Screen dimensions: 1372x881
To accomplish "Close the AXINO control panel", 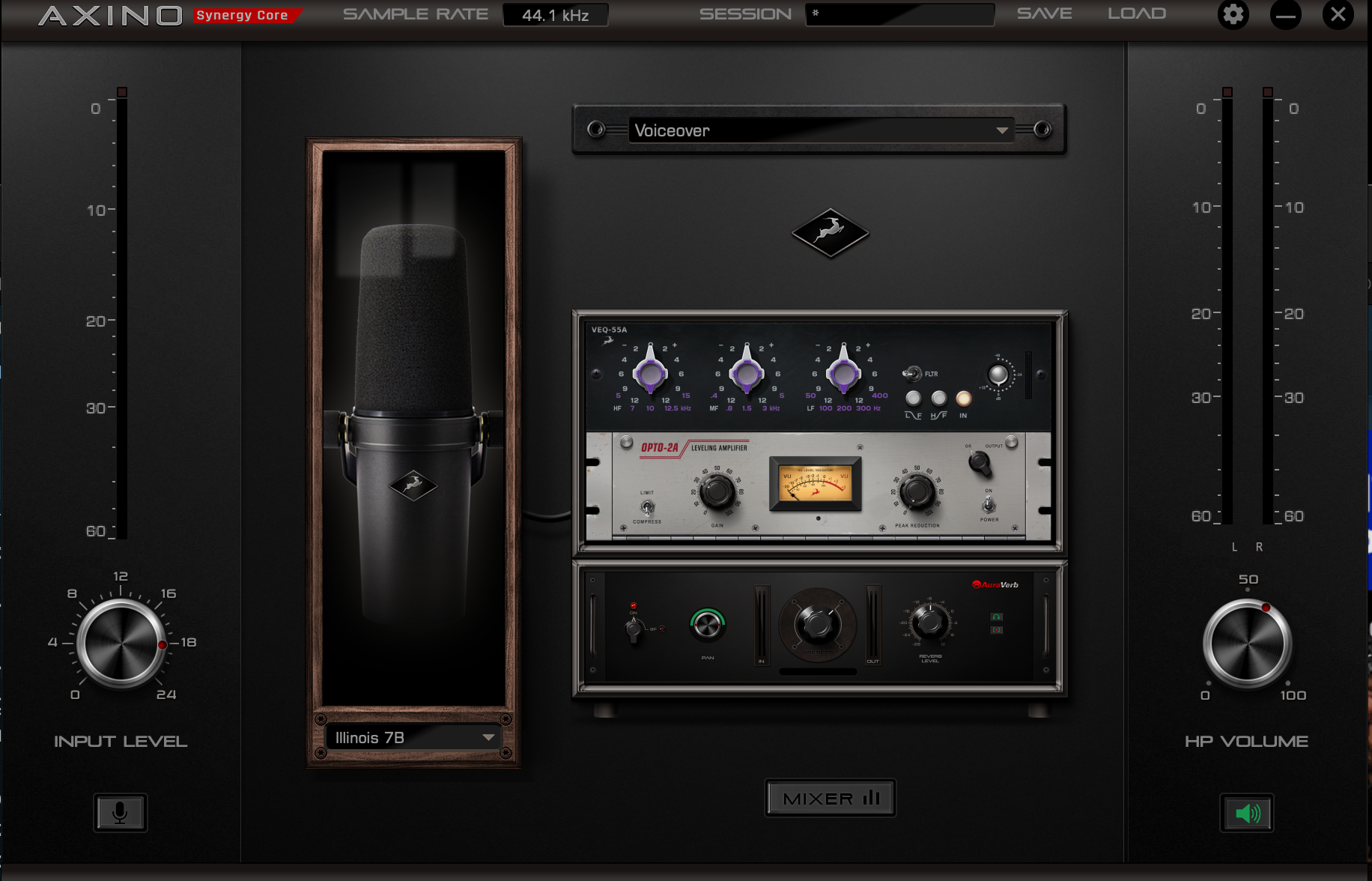I will [x=1338, y=14].
